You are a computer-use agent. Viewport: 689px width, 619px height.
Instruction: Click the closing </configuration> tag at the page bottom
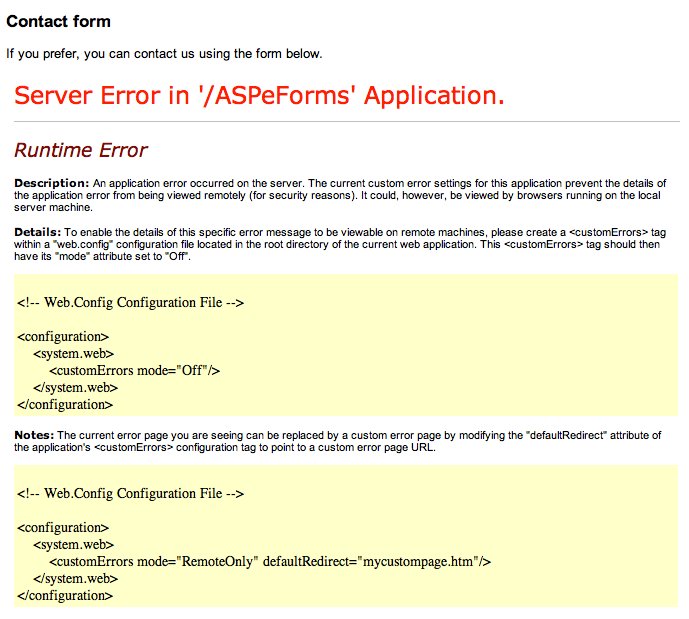(x=65, y=596)
